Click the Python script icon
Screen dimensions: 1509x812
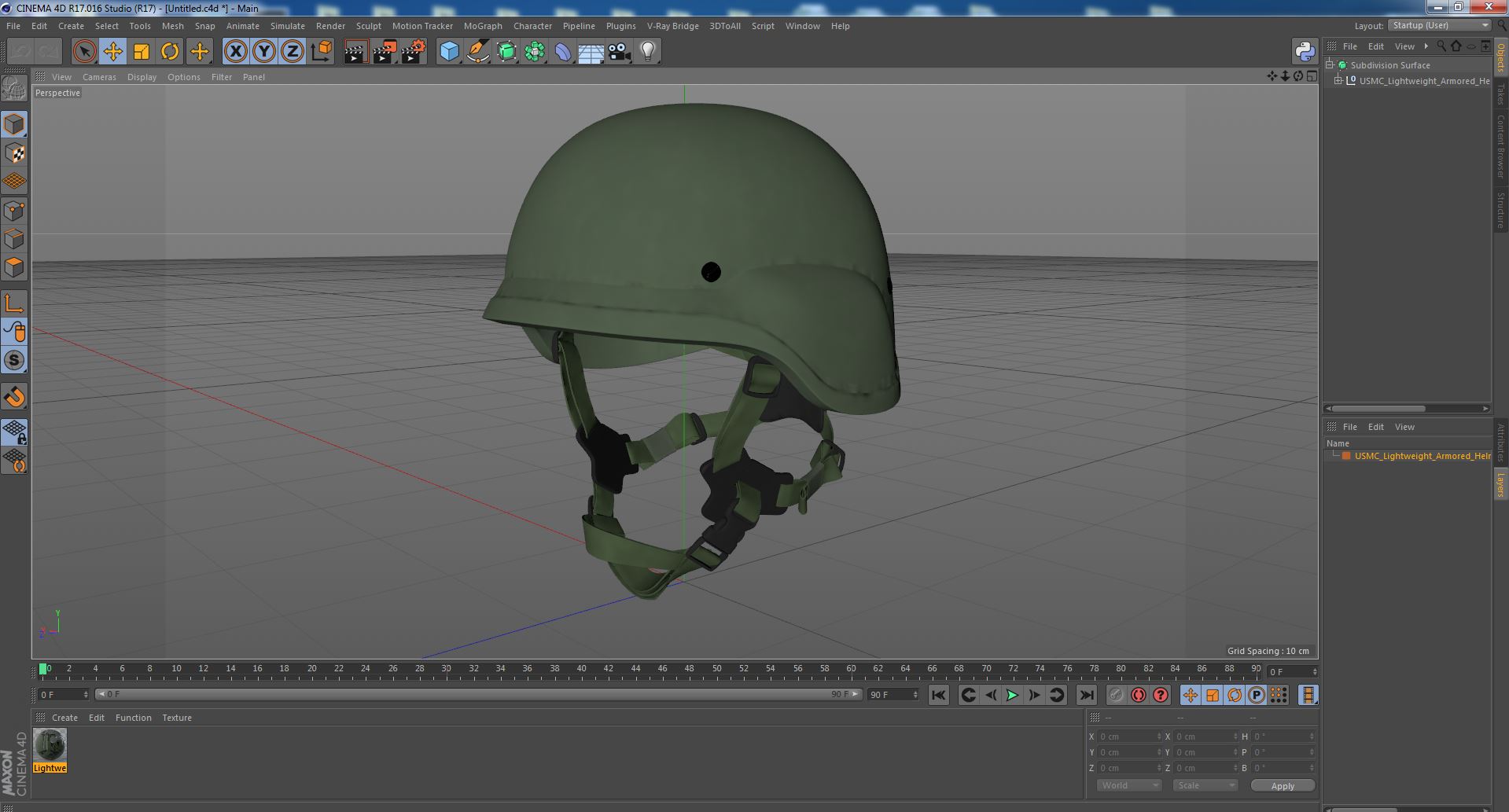1305,52
